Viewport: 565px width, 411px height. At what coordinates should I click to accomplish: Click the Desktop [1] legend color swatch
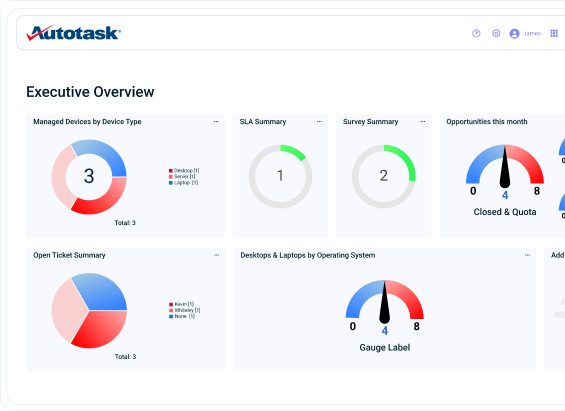171,171
